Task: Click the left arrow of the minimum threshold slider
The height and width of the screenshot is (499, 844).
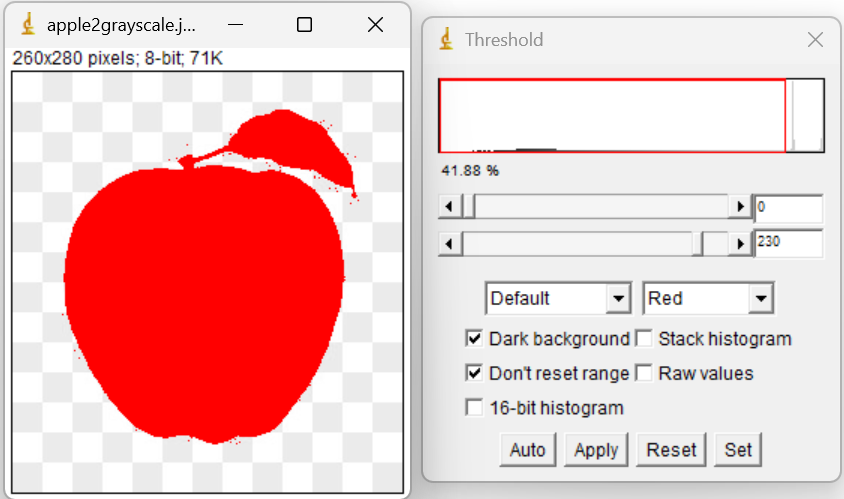Action: point(450,206)
